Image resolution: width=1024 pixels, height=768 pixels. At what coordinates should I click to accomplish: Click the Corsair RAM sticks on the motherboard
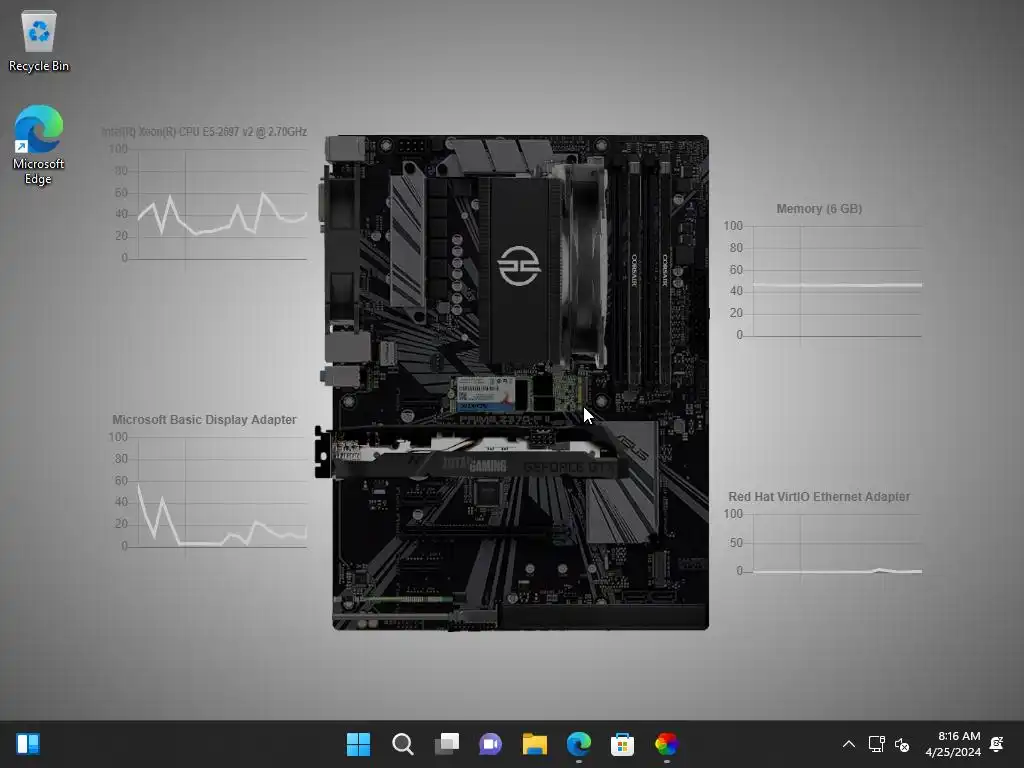(648, 274)
